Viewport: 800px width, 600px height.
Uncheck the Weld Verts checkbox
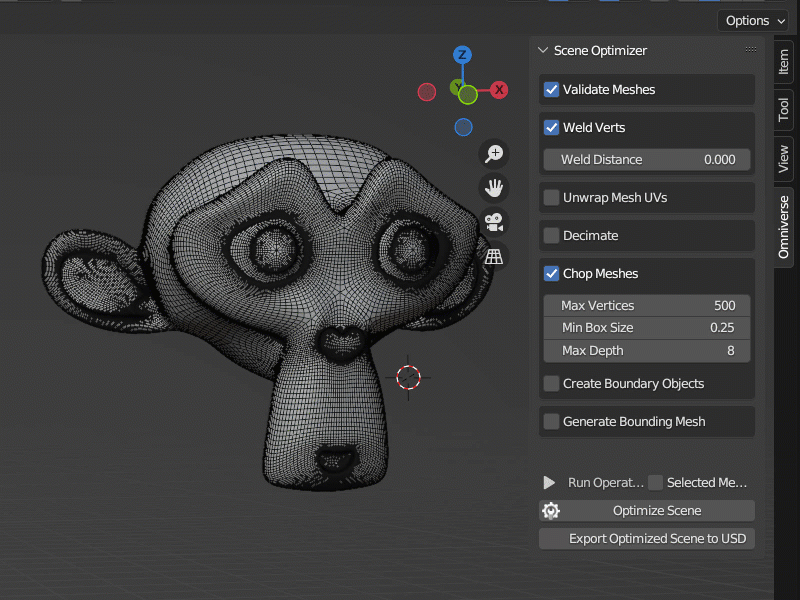(x=551, y=128)
